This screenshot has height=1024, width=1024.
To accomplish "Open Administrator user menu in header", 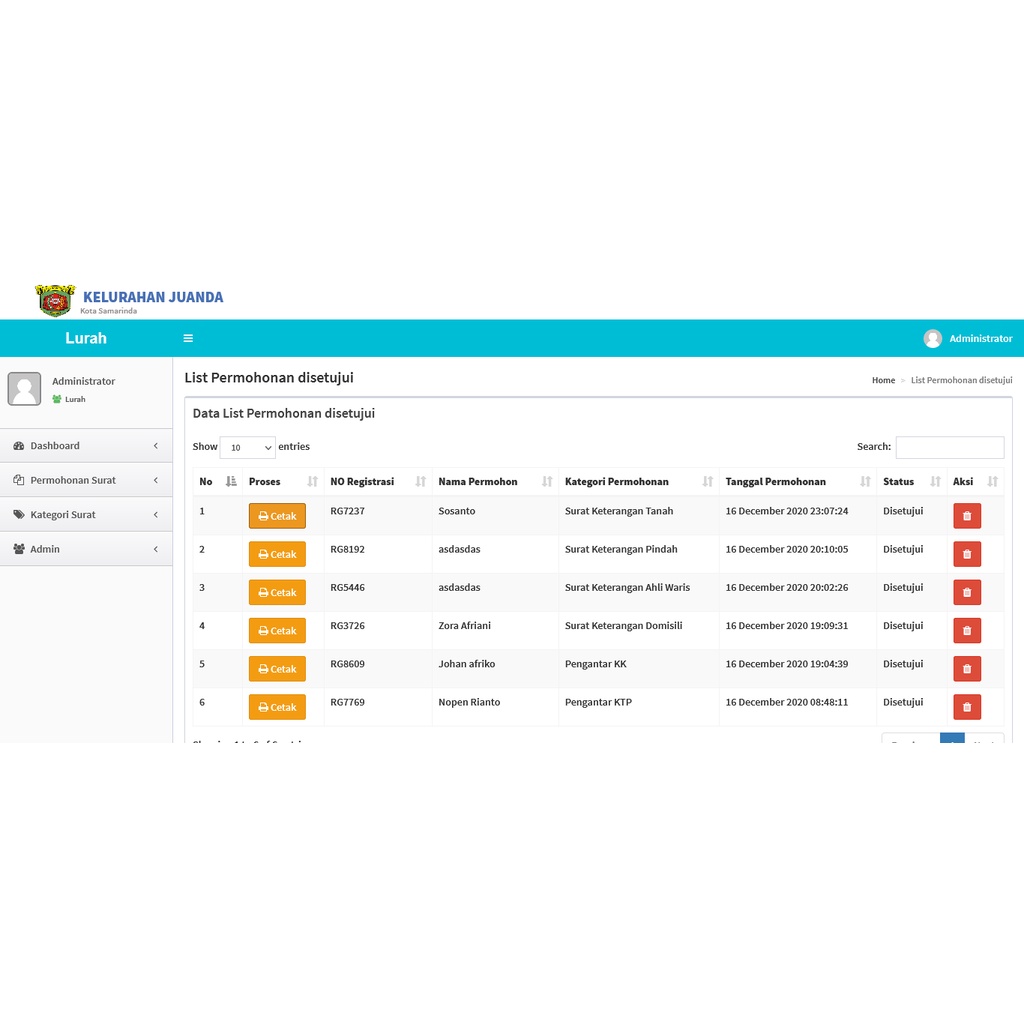I will point(968,338).
